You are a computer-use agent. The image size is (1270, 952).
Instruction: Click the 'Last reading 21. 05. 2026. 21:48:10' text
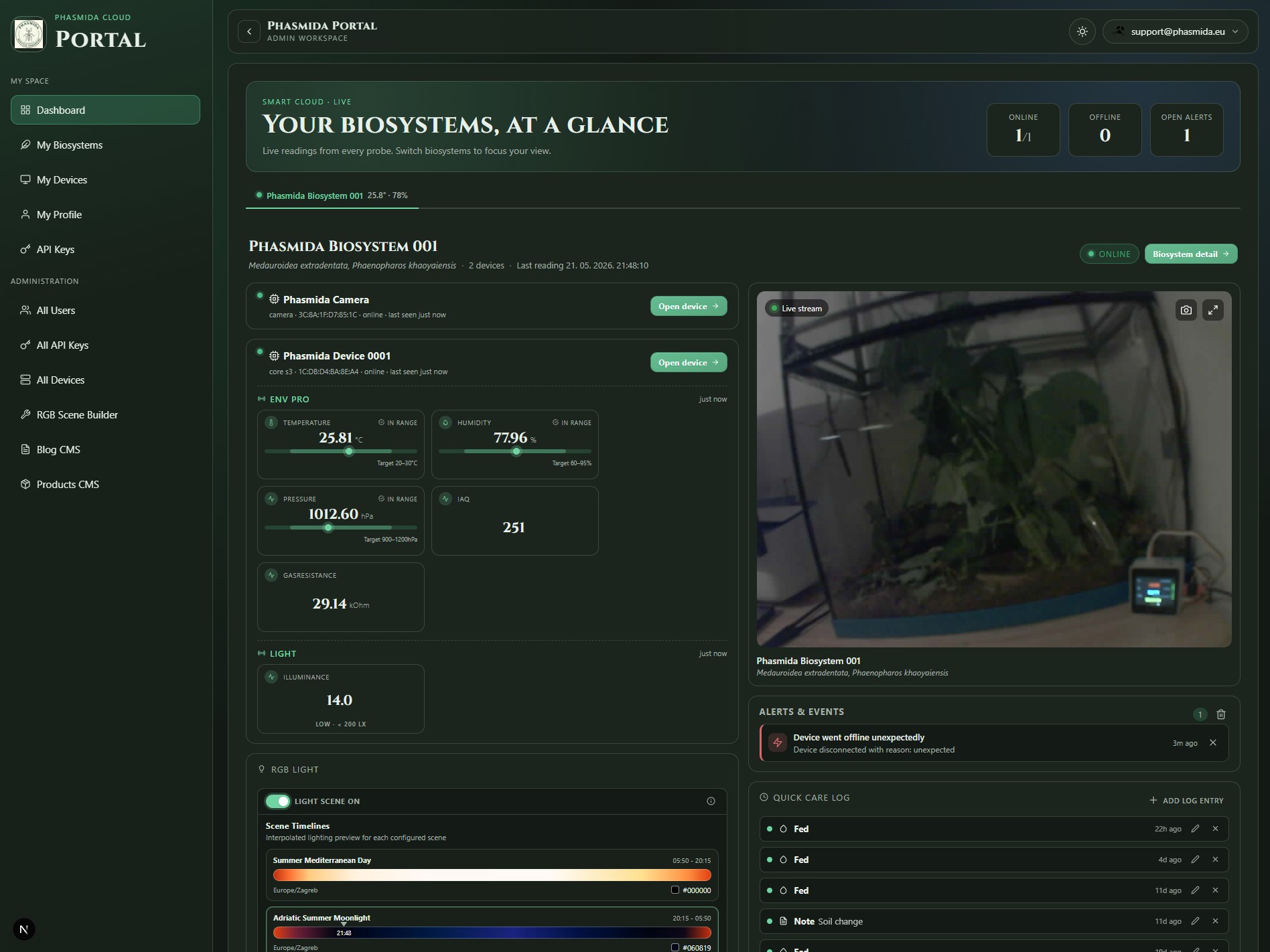(582, 266)
